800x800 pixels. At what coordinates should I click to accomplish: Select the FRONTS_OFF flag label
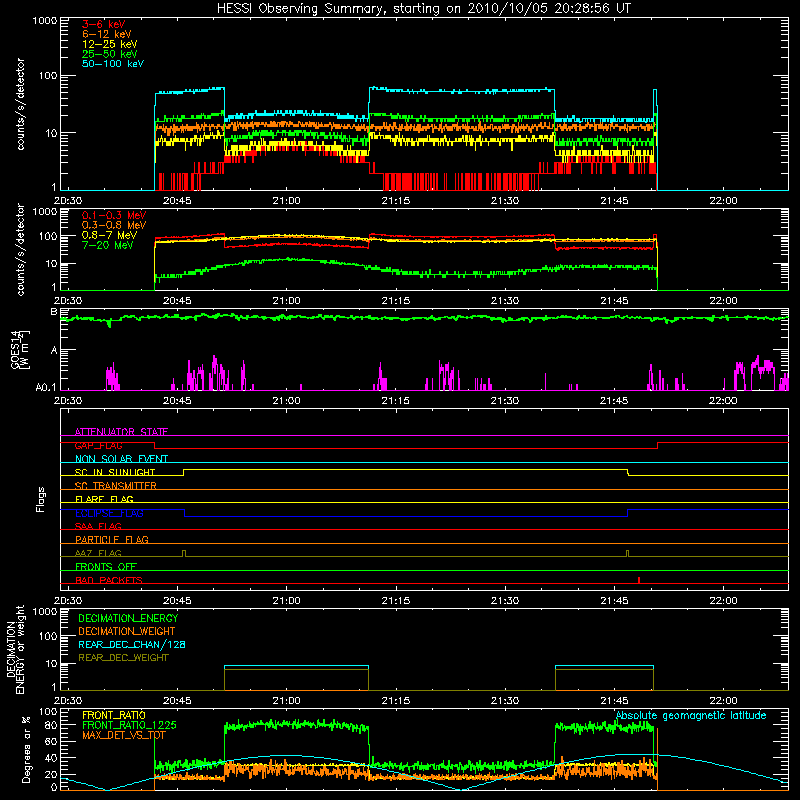[106, 566]
